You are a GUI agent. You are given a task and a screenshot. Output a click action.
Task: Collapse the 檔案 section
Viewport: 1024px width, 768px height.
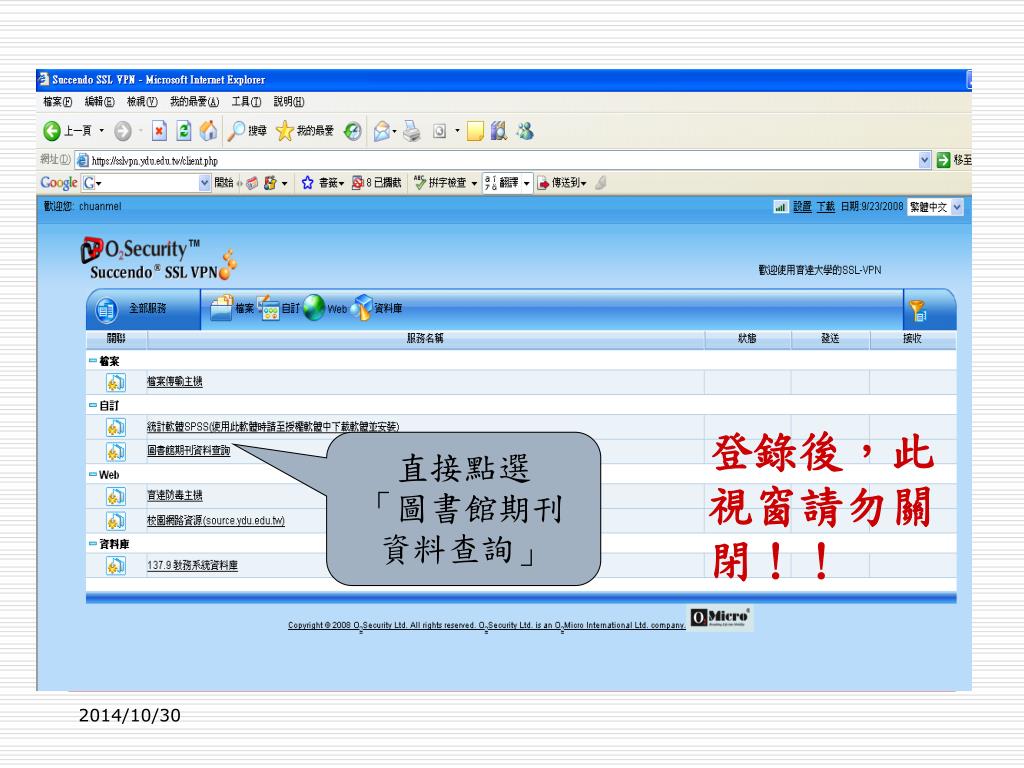93,360
